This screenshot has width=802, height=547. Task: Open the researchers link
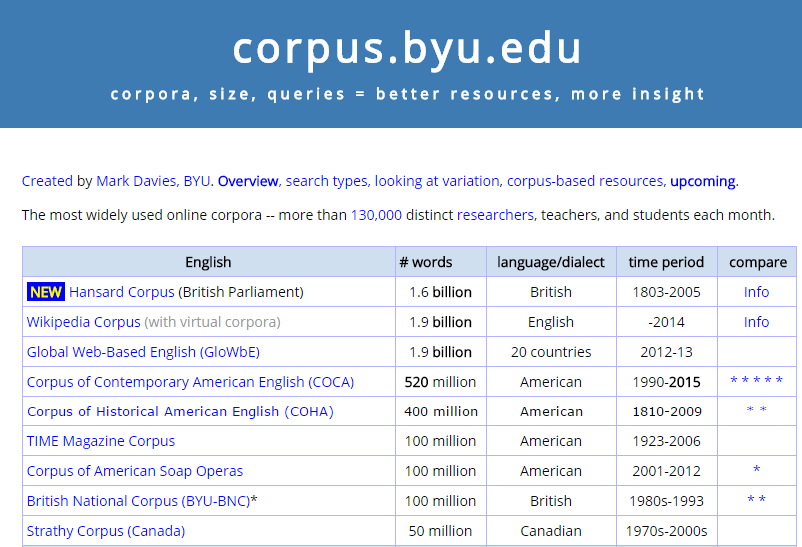(495, 215)
